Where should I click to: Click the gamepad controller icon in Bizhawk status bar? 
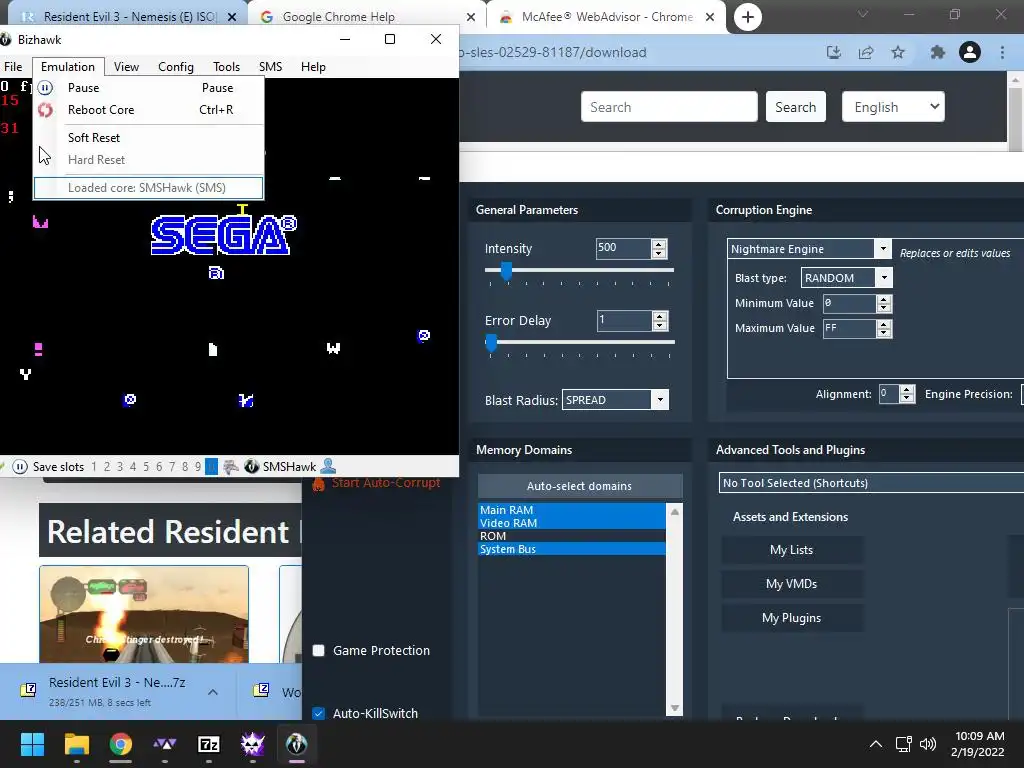[231, 466]
